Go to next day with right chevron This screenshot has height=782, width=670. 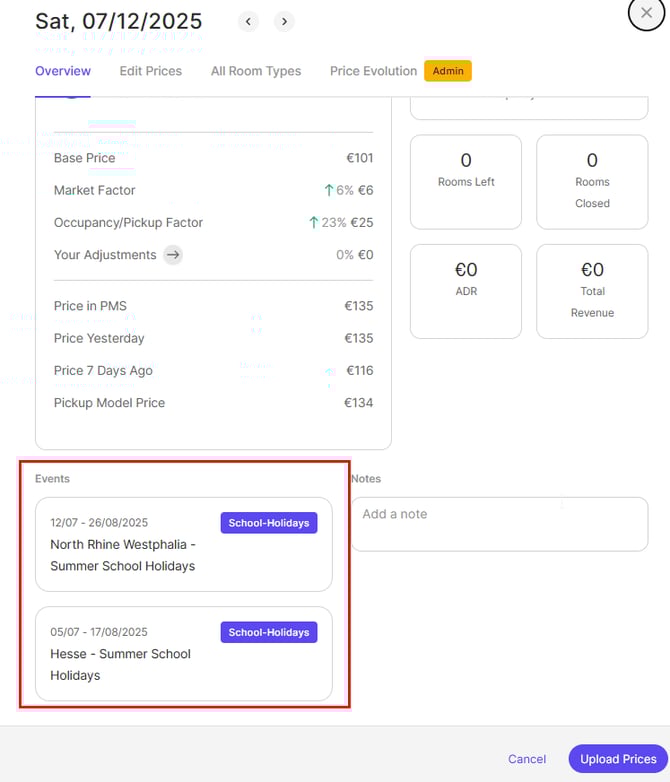click(x=284, y=21)
